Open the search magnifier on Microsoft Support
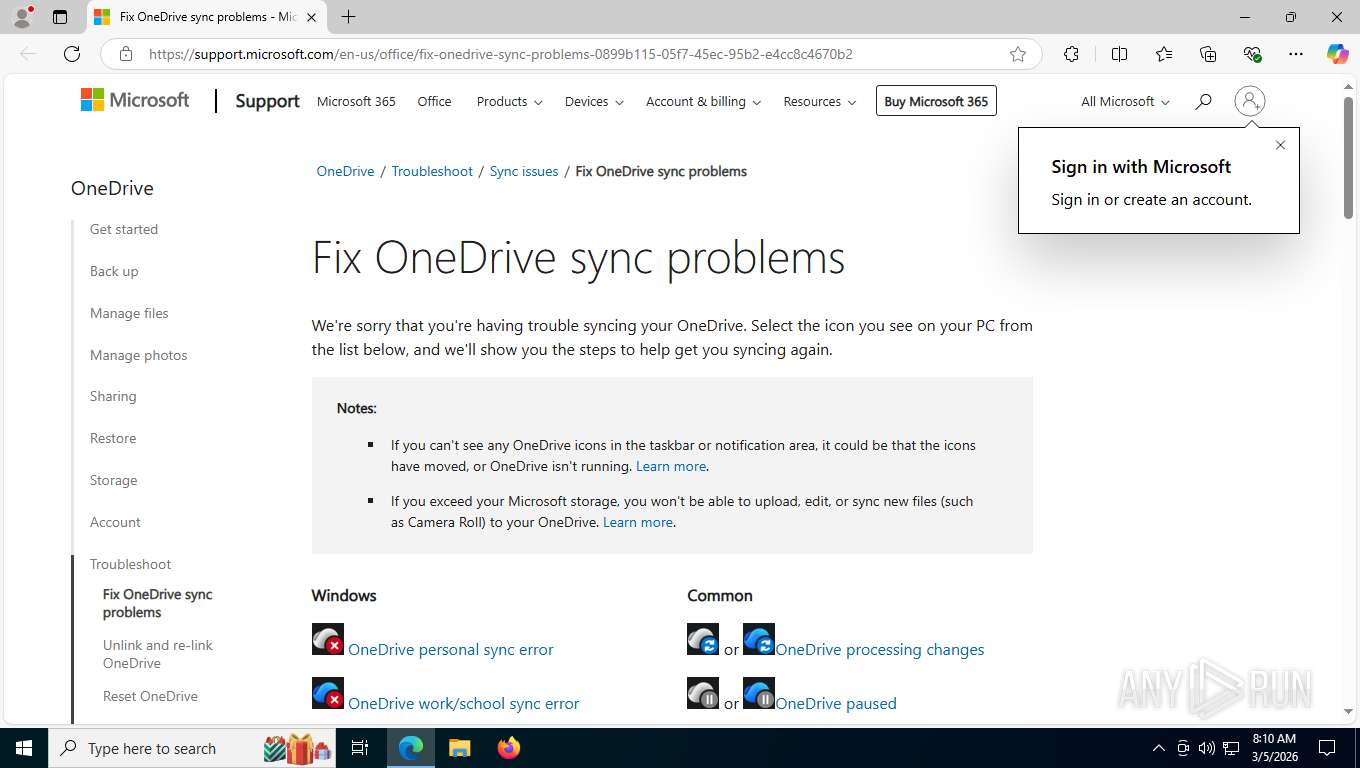 tap(1203, 101)
